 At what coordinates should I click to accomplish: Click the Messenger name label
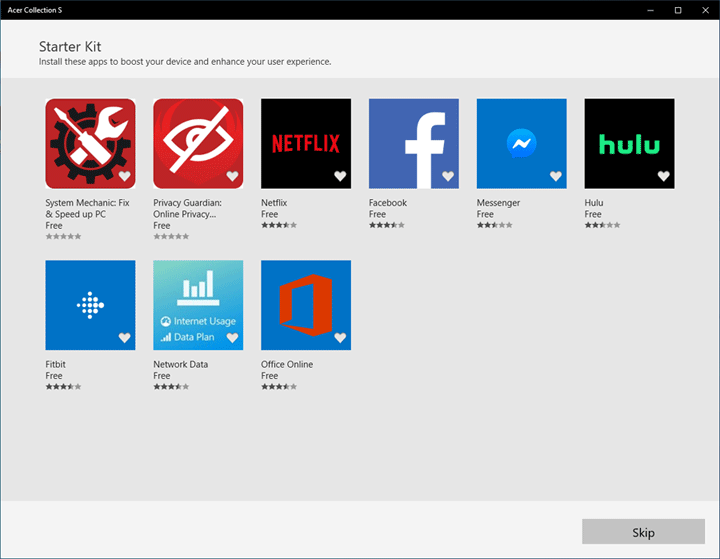[498, 203]
